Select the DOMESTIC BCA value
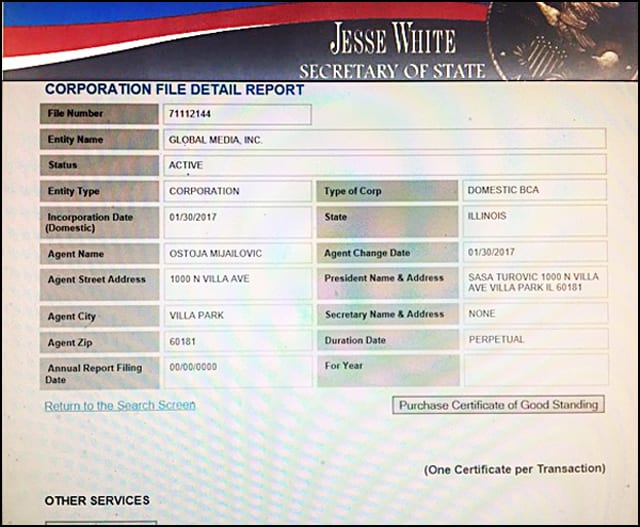The width and height of the screenshot is (640, 527). [x=535, y=190]
